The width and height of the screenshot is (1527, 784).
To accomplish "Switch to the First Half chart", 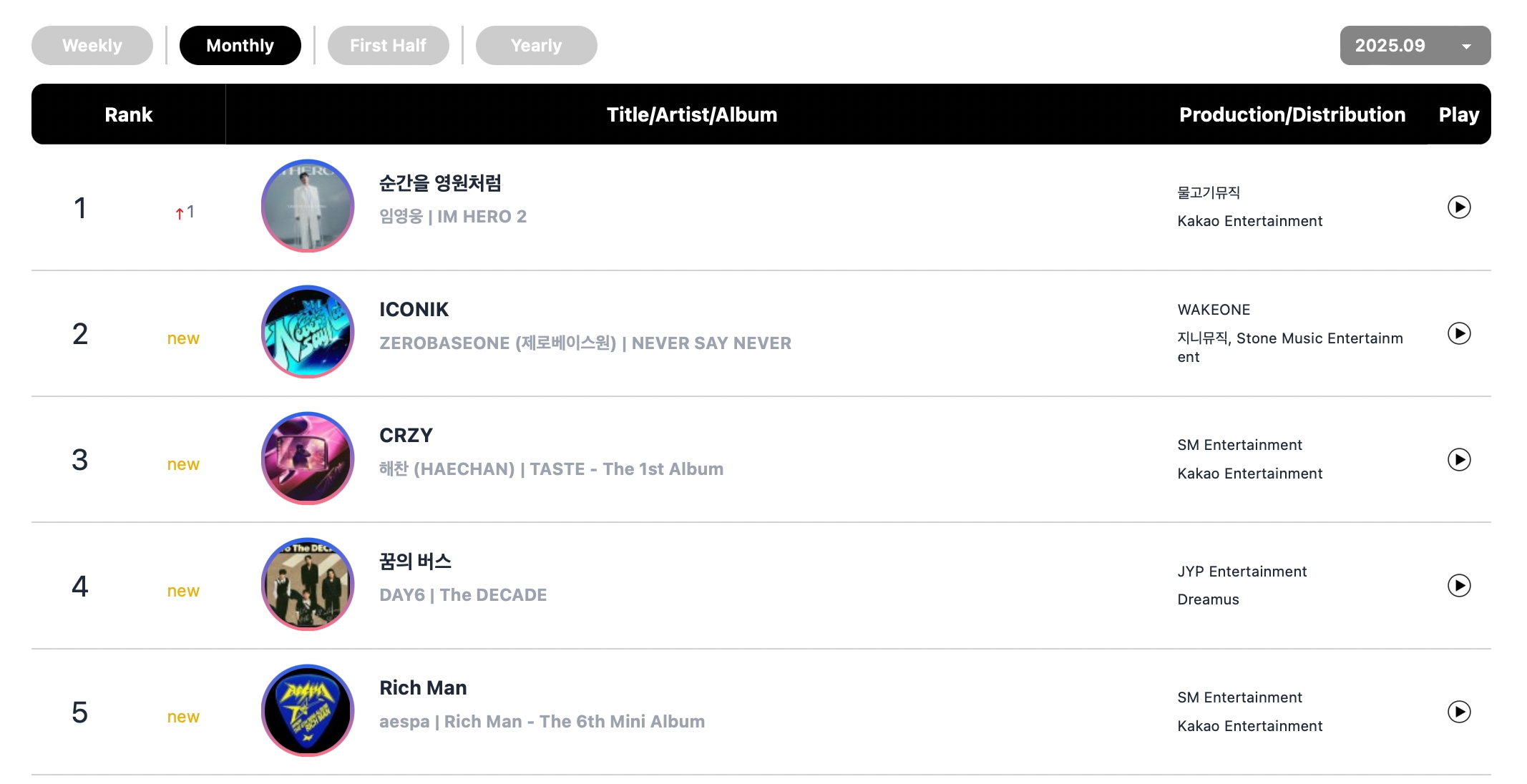I will 388,46.
